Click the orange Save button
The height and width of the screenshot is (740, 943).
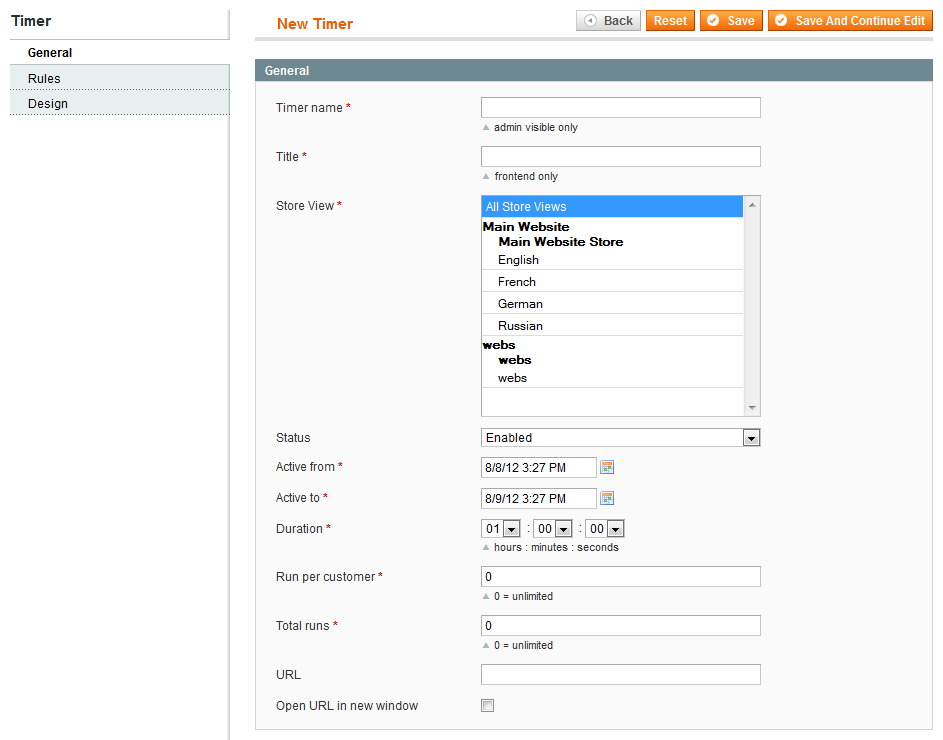(731, 20)
